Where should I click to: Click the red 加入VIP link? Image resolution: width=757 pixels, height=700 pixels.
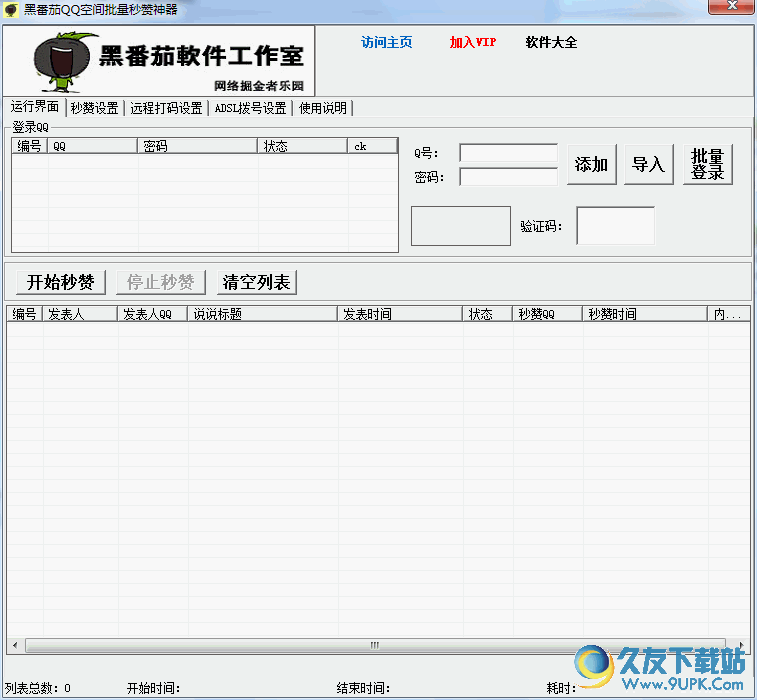[x=473, y=42]
